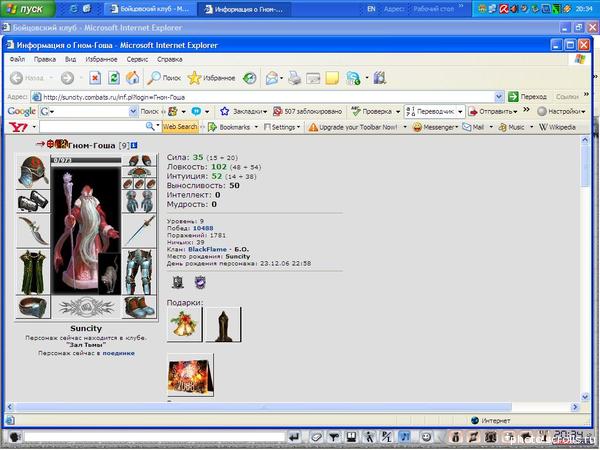
Task: Click the leg armor equipment slot
Action: coord(139,271)
